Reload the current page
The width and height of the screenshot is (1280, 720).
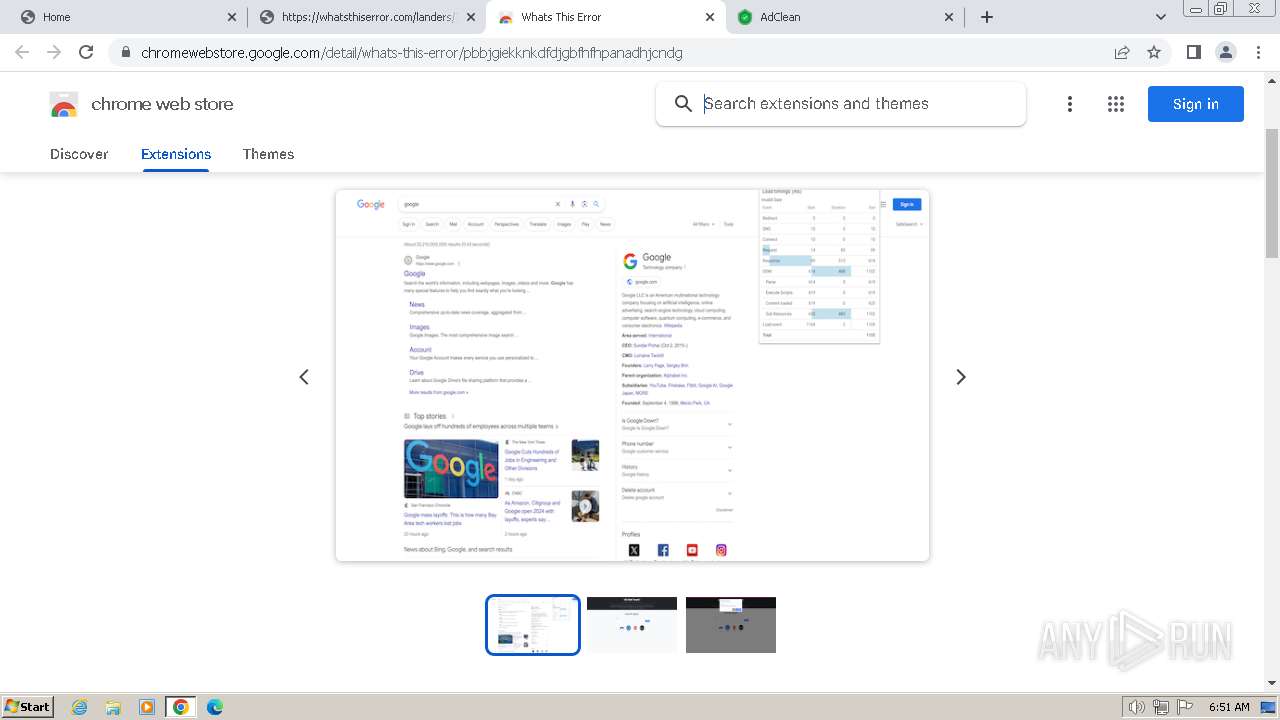pos(86,52)
